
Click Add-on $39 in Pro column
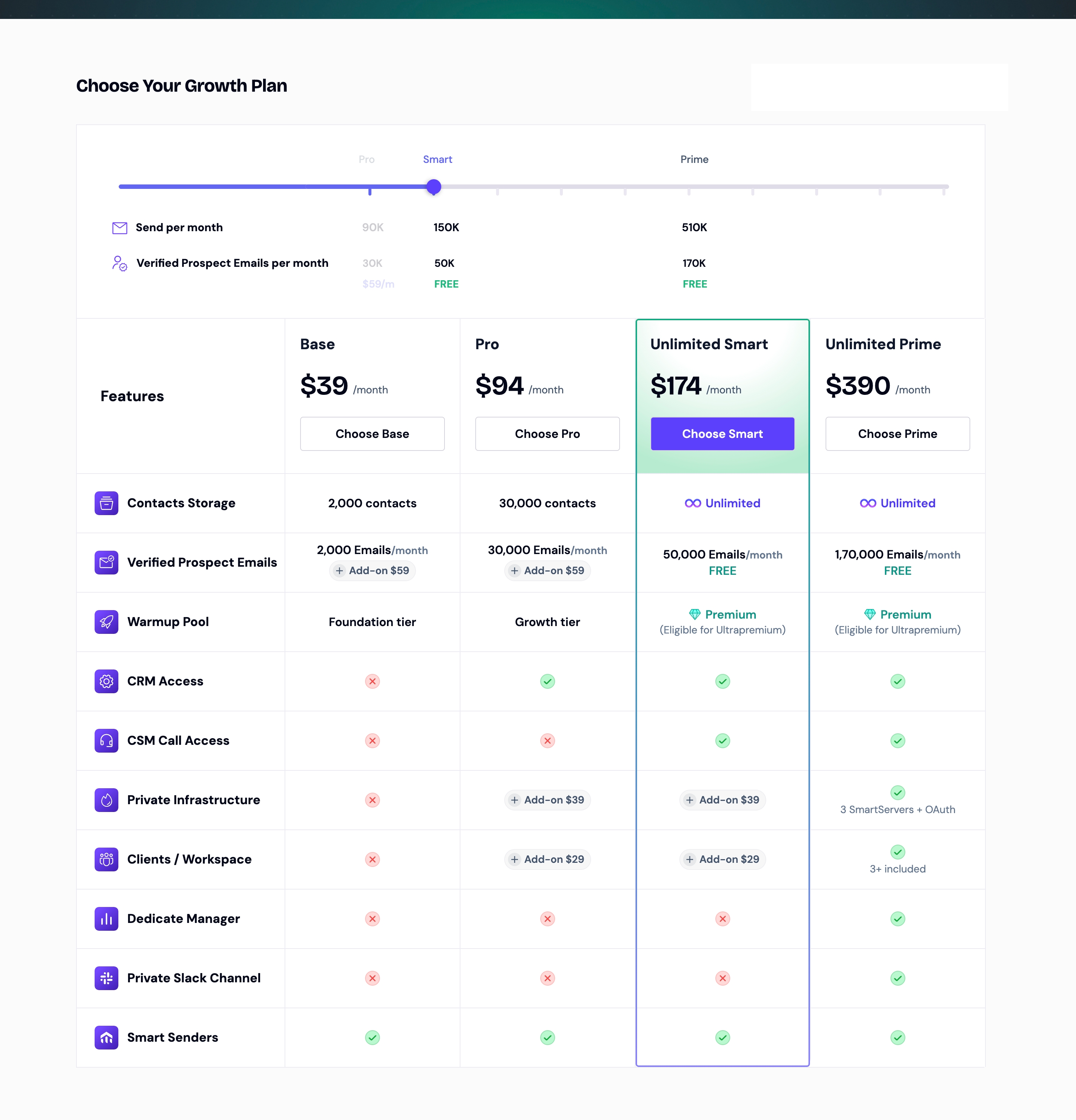[x=547, y=800]
